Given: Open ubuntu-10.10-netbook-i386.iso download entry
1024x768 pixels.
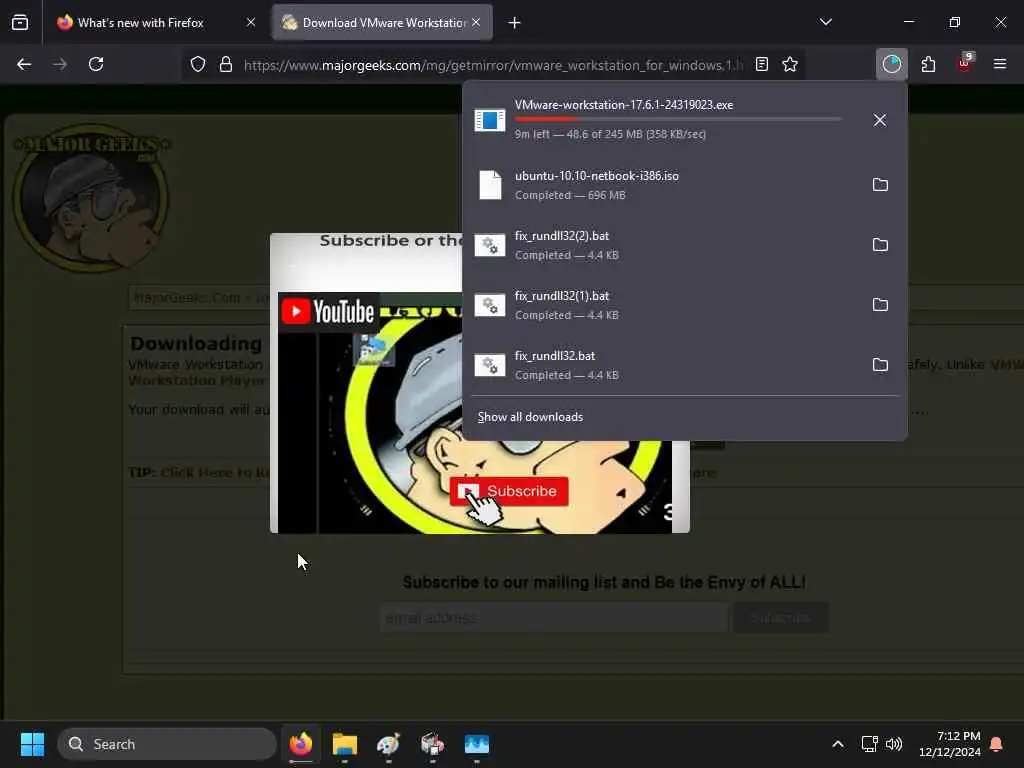Looking at the screenshot, I should click(663, 185).
